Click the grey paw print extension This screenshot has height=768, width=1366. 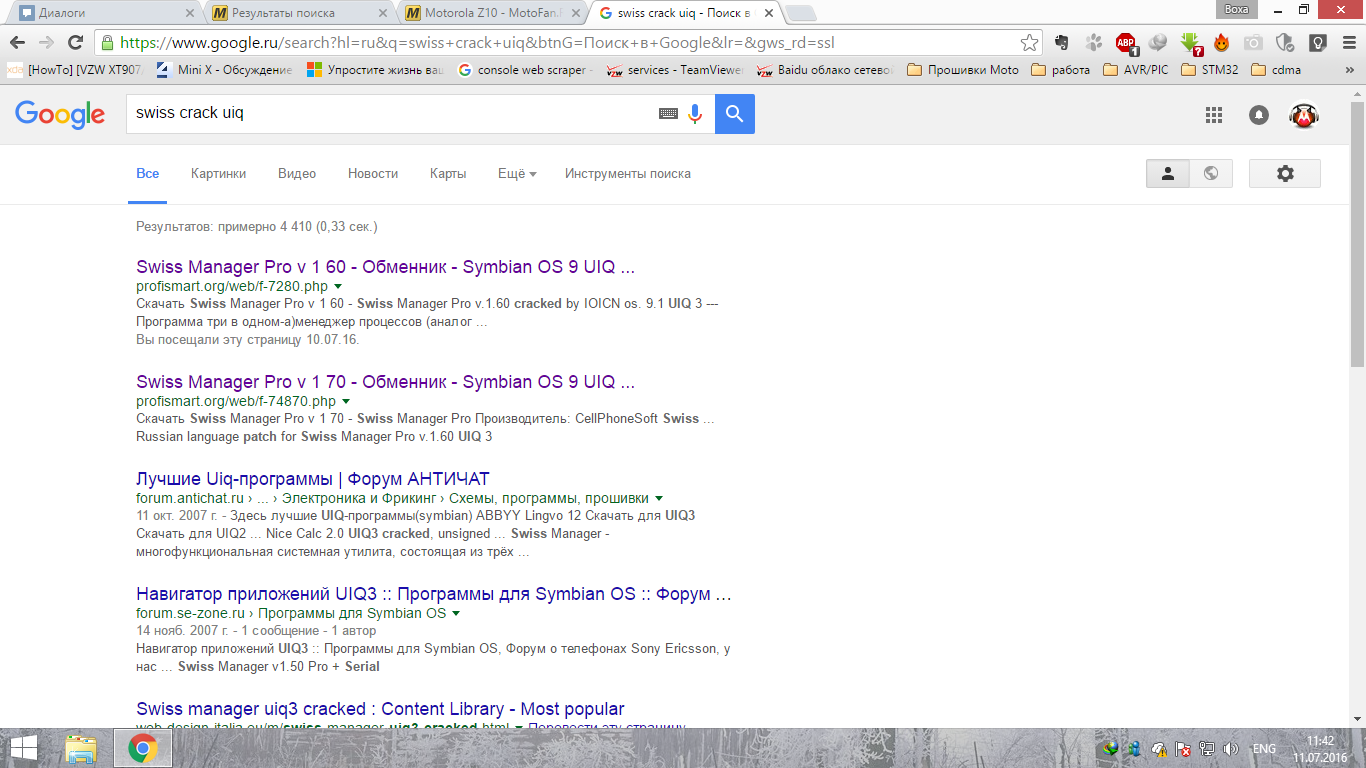[1093, 43]
